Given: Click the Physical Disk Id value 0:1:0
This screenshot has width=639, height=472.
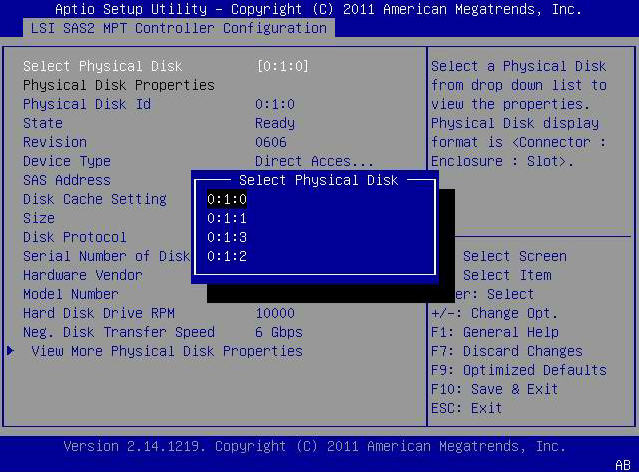Looking at the screenshot, I should (275, 104).
